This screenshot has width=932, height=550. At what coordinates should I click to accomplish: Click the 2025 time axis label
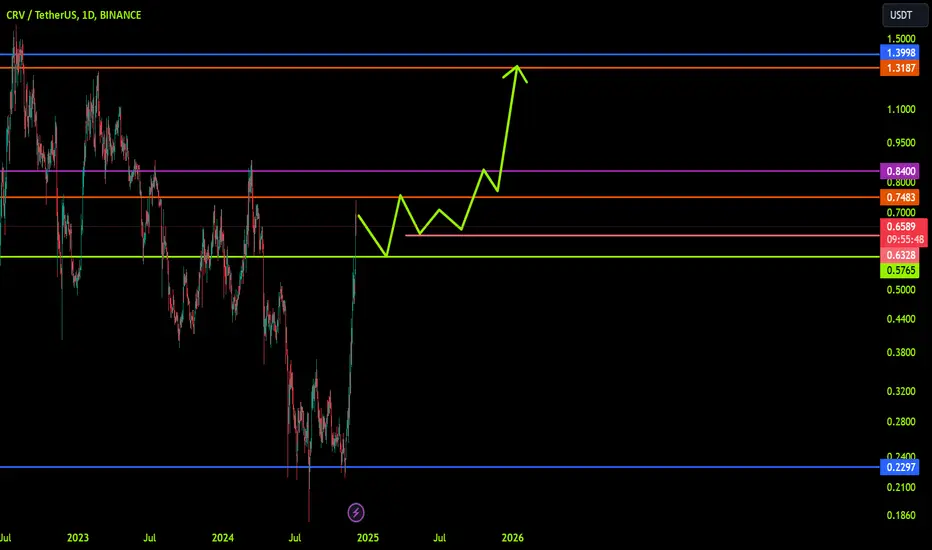pos(368,538)
